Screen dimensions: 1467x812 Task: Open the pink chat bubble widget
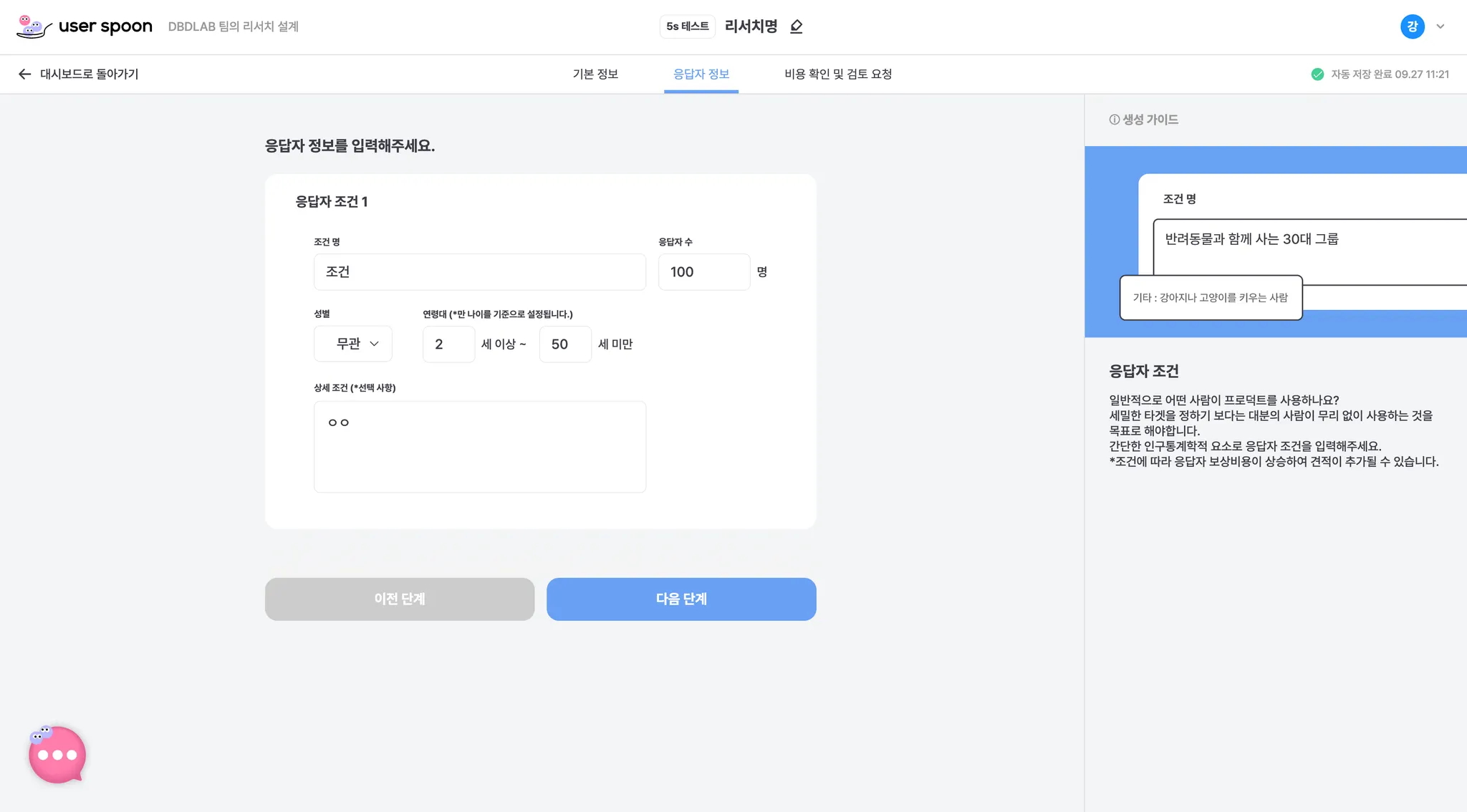coord(57,755)
